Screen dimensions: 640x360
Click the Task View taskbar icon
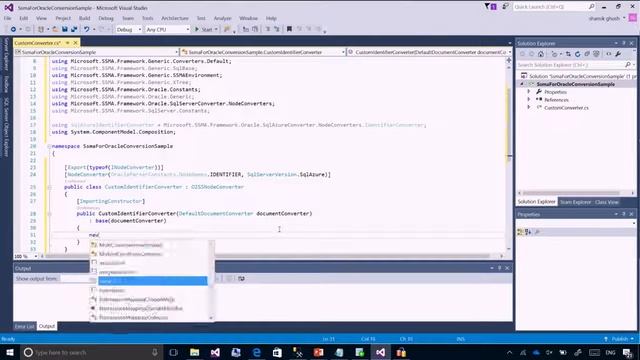173,352
